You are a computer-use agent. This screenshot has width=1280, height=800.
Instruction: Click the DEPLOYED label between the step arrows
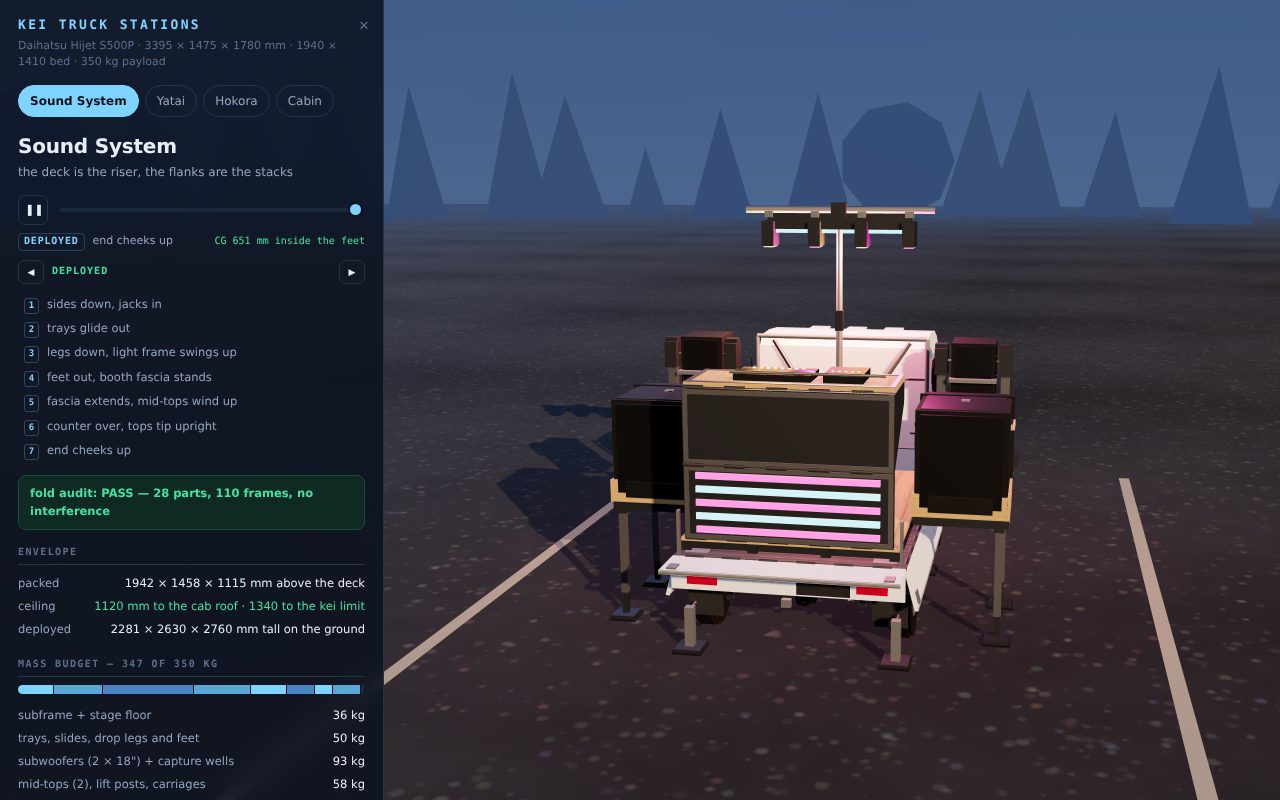(80, 271)
